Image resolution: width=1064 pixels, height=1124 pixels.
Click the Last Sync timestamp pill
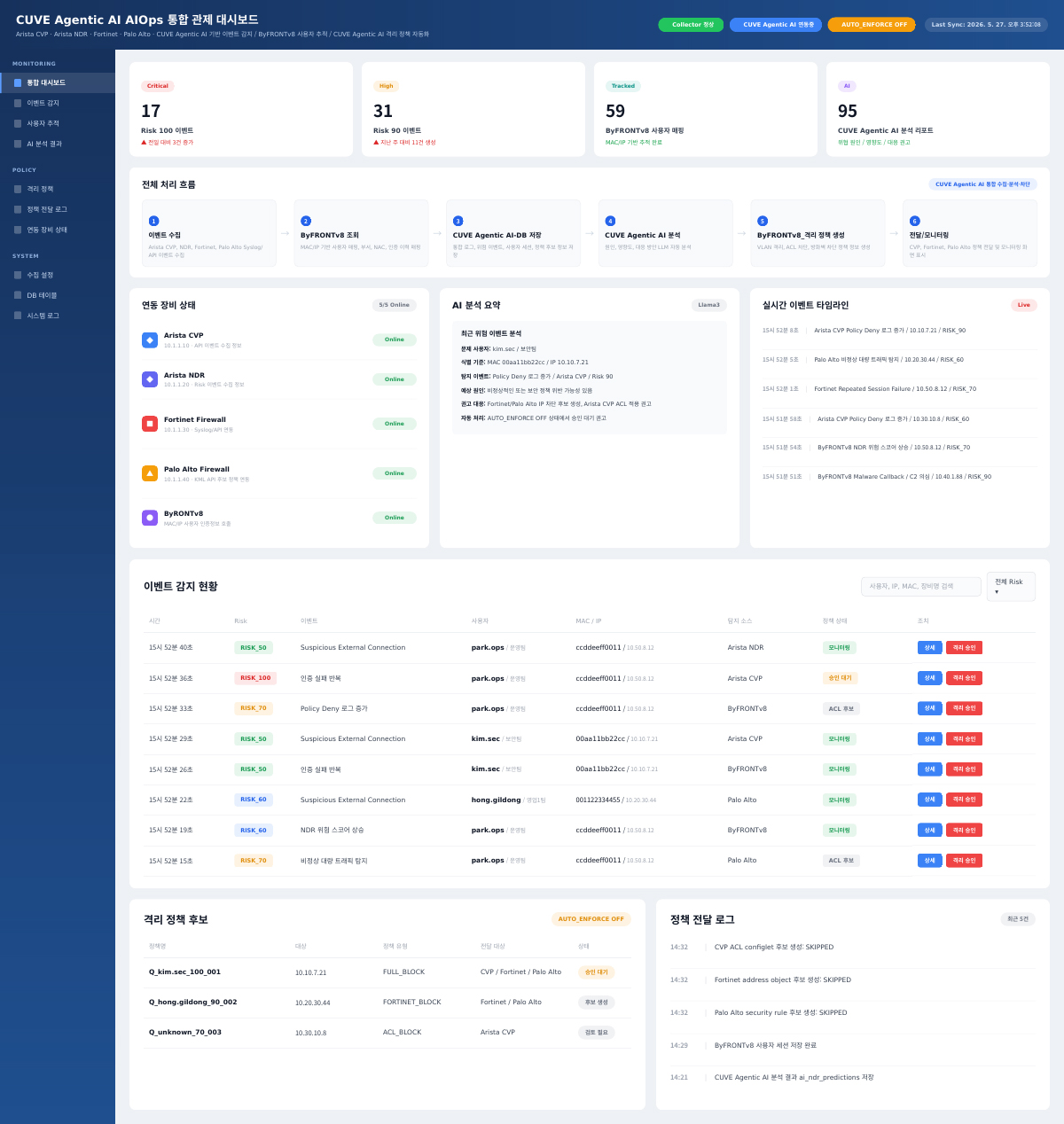coord(986,25)
